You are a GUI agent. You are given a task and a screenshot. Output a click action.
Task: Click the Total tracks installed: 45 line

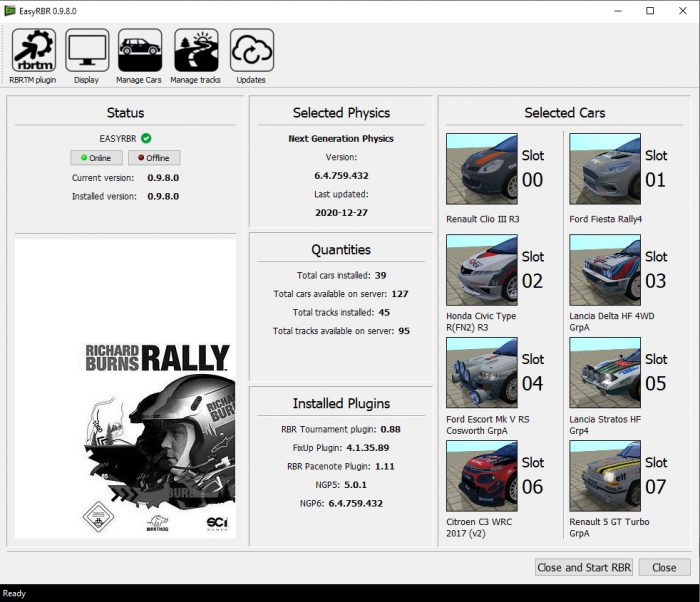tap(341, 313)
